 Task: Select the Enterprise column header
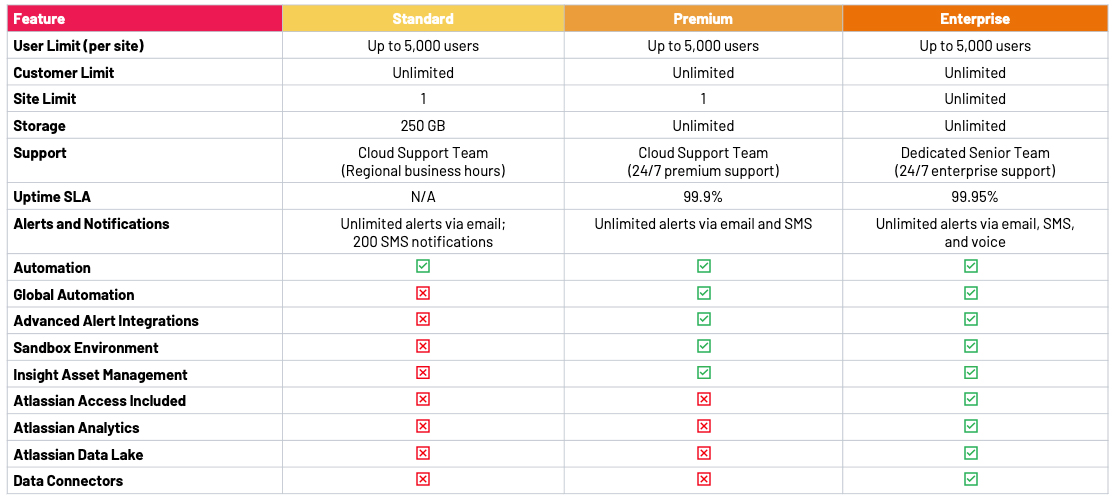coord(975,18)
